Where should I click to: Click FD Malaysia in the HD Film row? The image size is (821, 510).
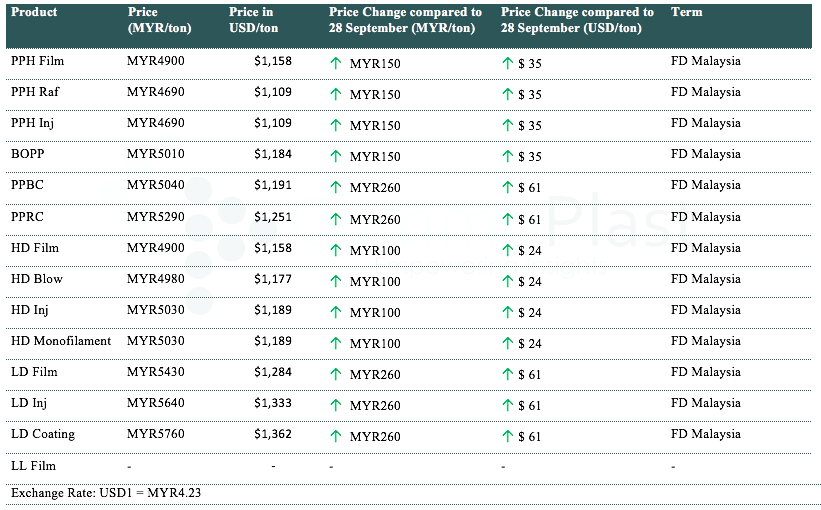pyautogui.click(x=705, y=248)
